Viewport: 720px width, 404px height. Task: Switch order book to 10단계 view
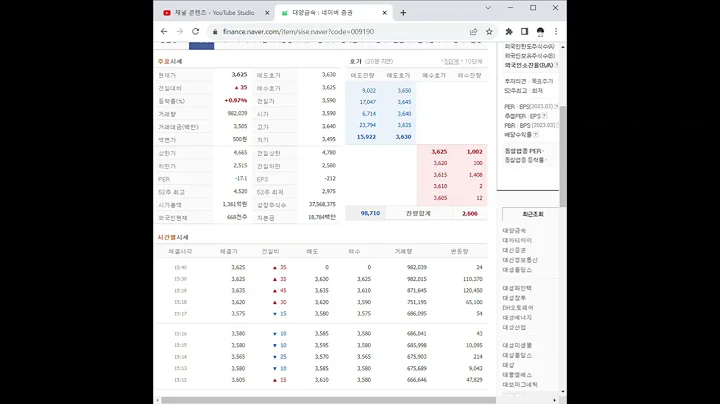pyautogui.click(x=473, y=62)
